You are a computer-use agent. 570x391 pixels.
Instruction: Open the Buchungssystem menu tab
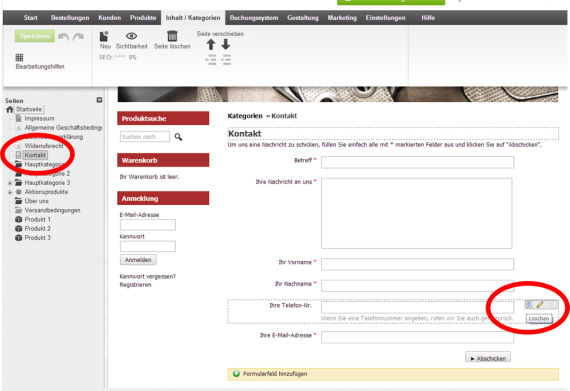[x=254, y=18]
